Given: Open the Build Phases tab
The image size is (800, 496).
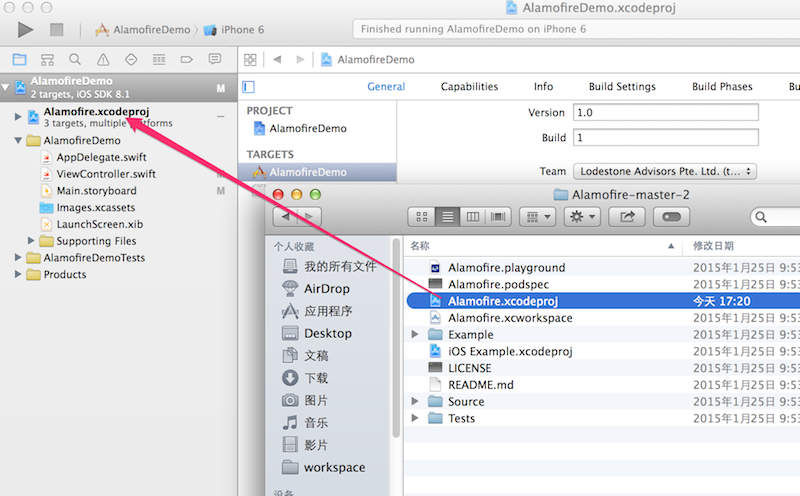Looking at the screenshot, I should coord(722,87).
